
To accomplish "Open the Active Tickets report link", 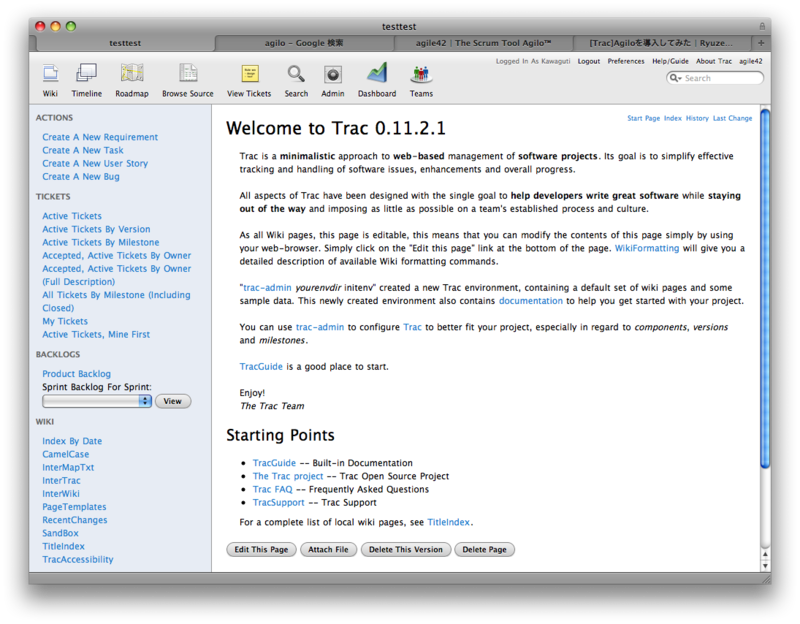I will tap(72, 216).
